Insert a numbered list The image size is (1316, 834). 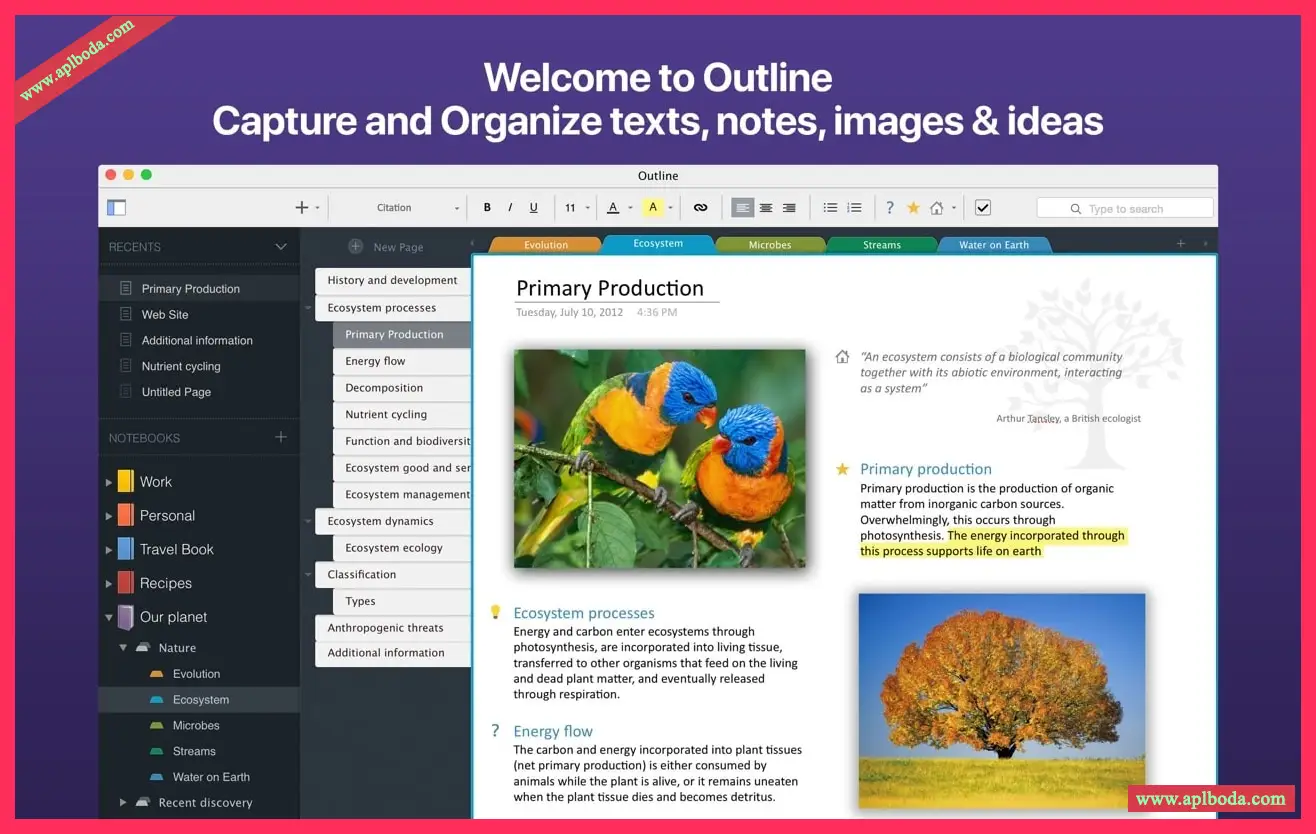click(854, 208)
